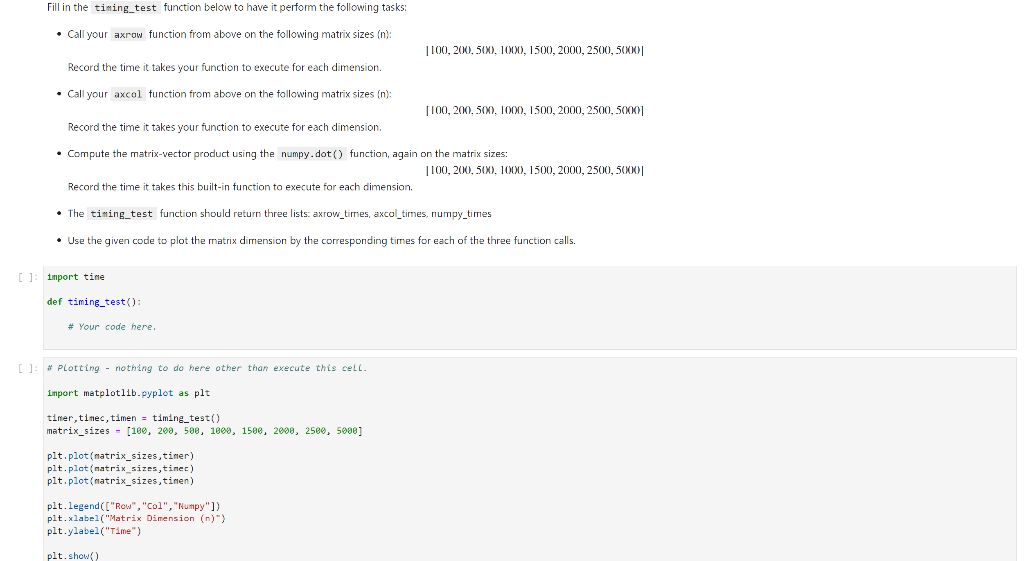The height and width of the screenshot is (561, 1024).
Task: Click the plt.legend Row Col Numpy line
Action: tap(134, 506)
